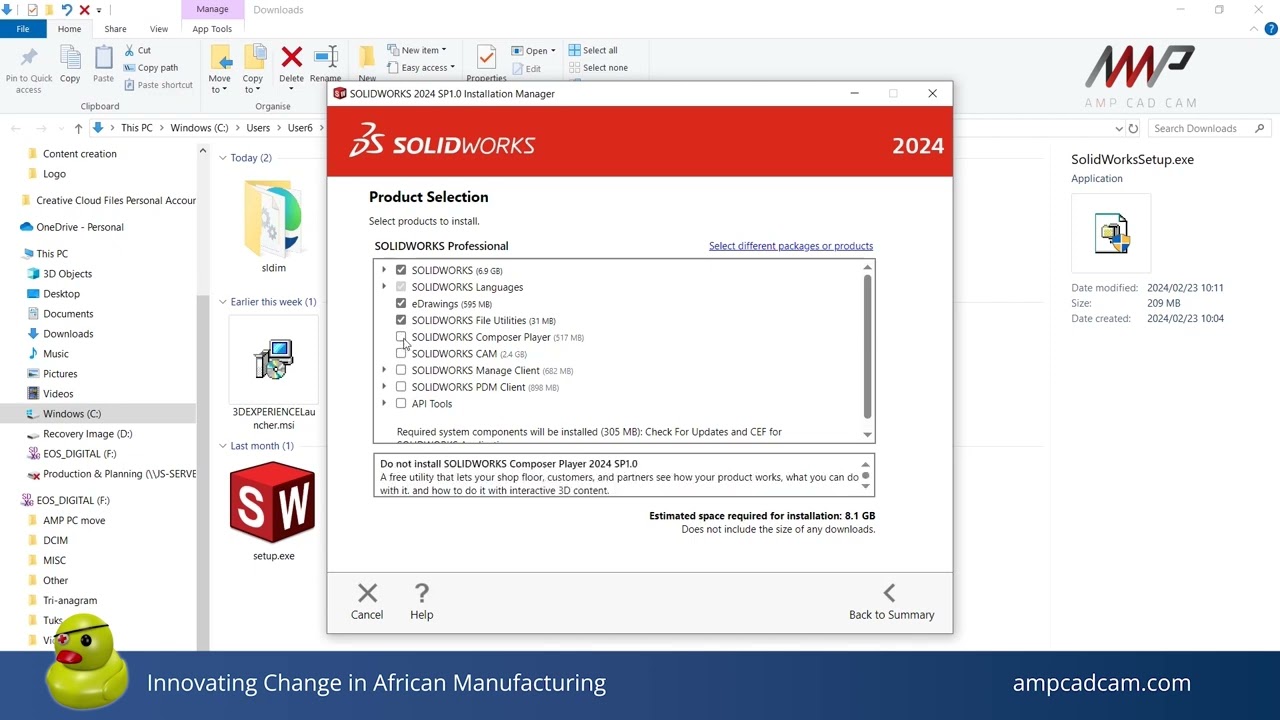Click Pin to Quick access icon
Screen dimensions: 1280x720
click(29, 58)
